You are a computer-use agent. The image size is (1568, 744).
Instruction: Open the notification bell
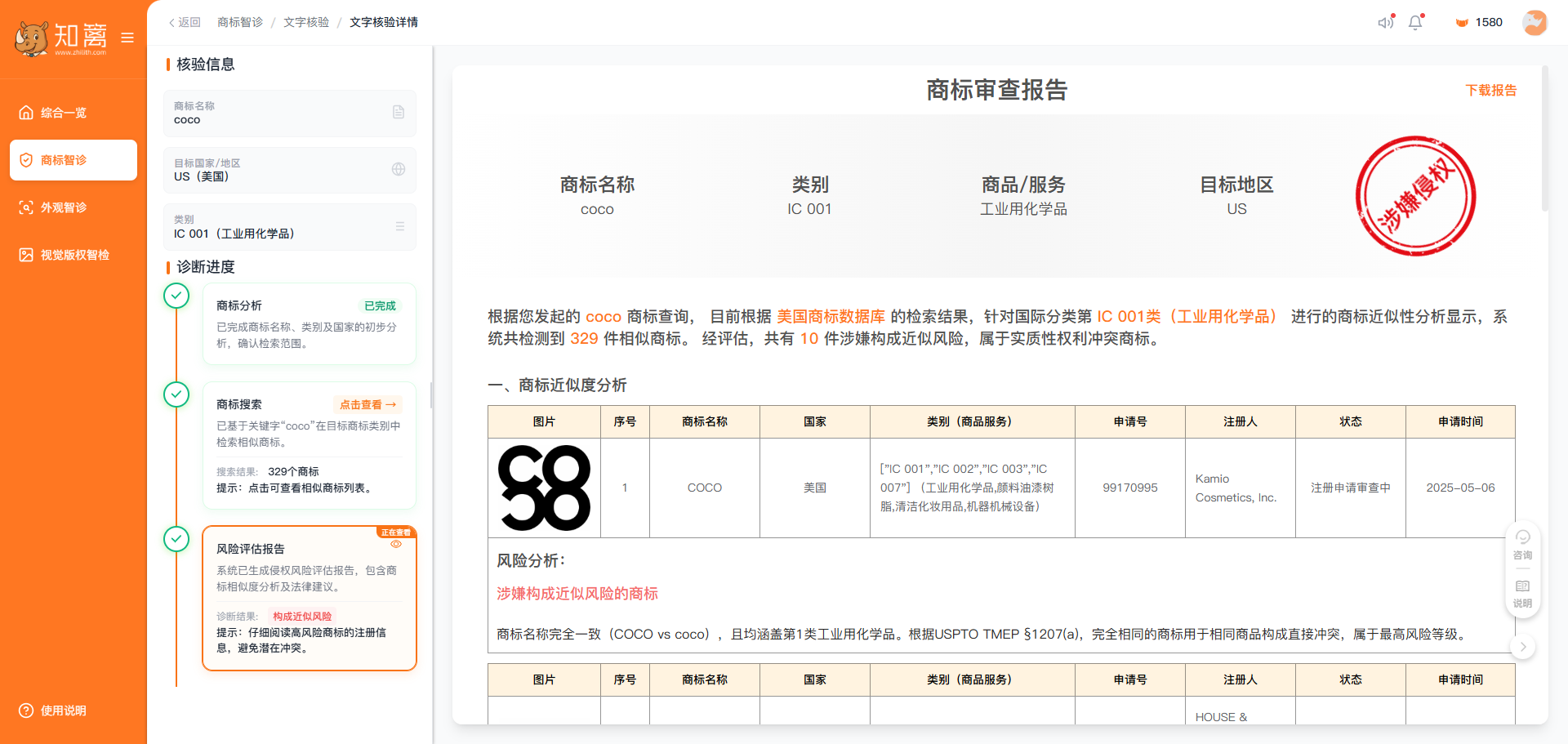(1416, 22)
